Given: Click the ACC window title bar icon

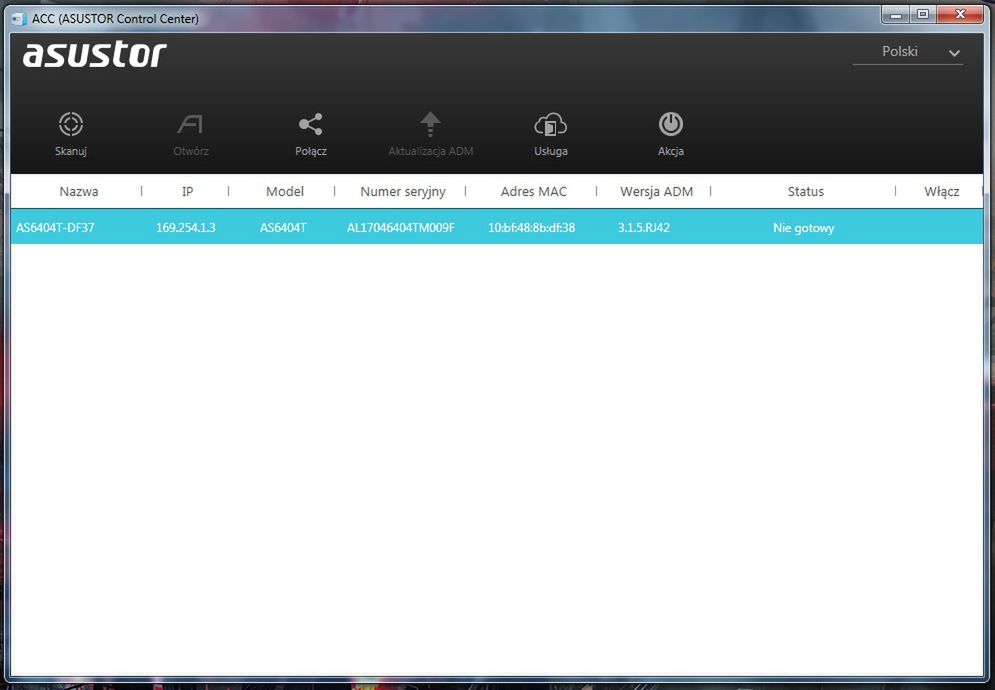Looking at the screenshot, I should [20, 18].
